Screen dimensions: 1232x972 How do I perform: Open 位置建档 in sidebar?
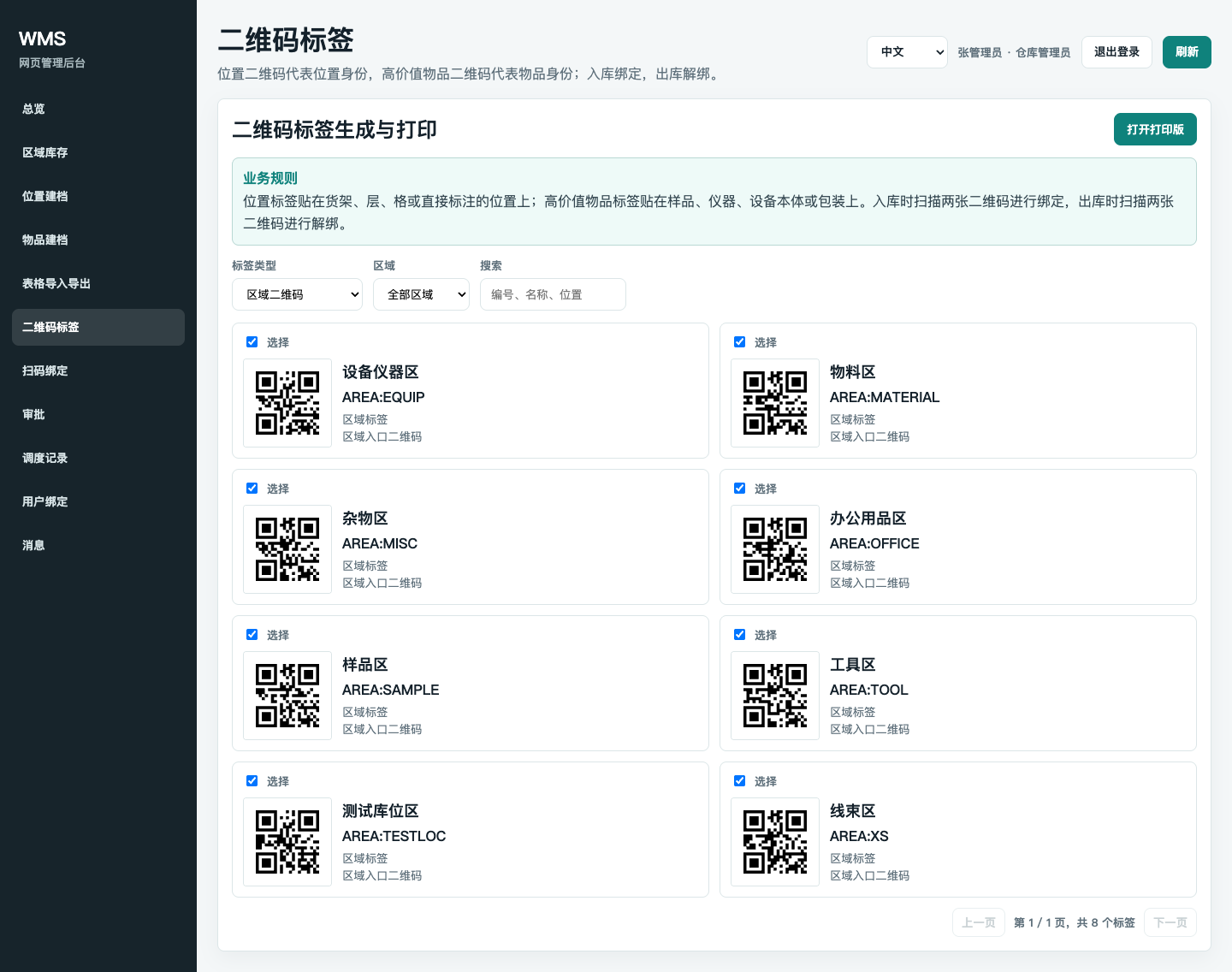pyautogui.click(x=98, y=196)
